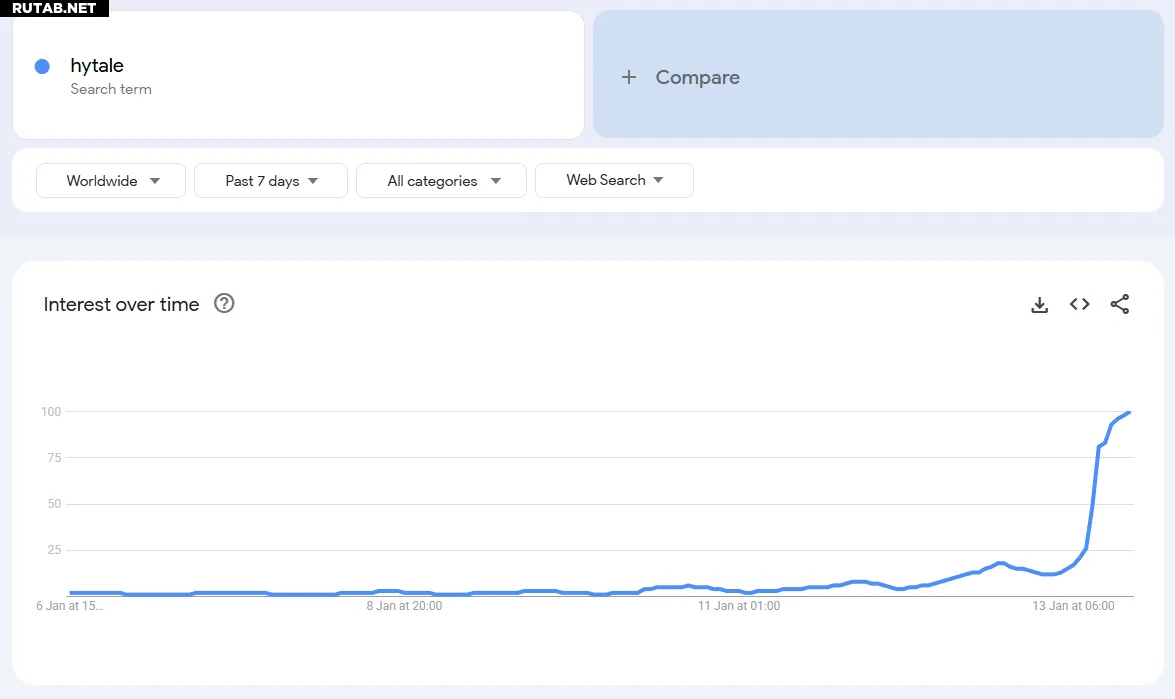Open the All categories dropdown
The height and width of the screenshot is (699, 1175).
441,181
